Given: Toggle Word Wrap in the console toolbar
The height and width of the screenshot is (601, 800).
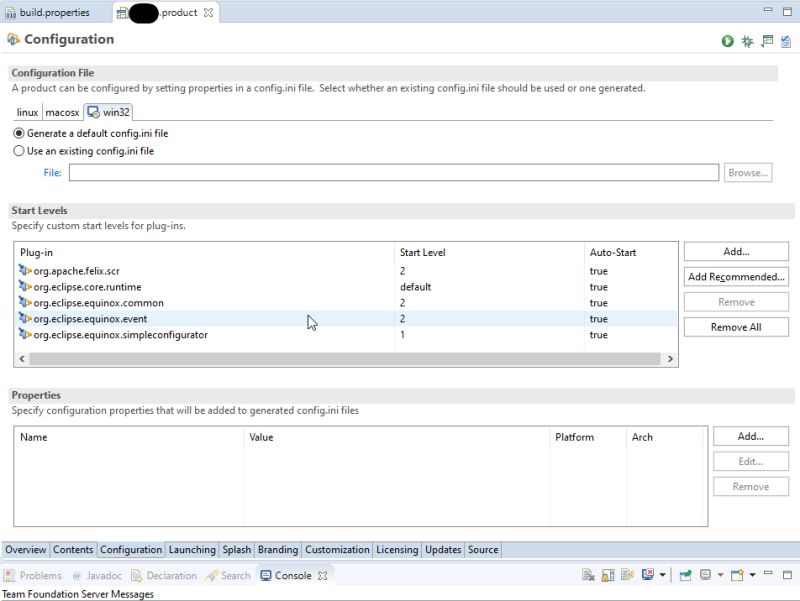Looking at the screenshot, I should 627,575.
